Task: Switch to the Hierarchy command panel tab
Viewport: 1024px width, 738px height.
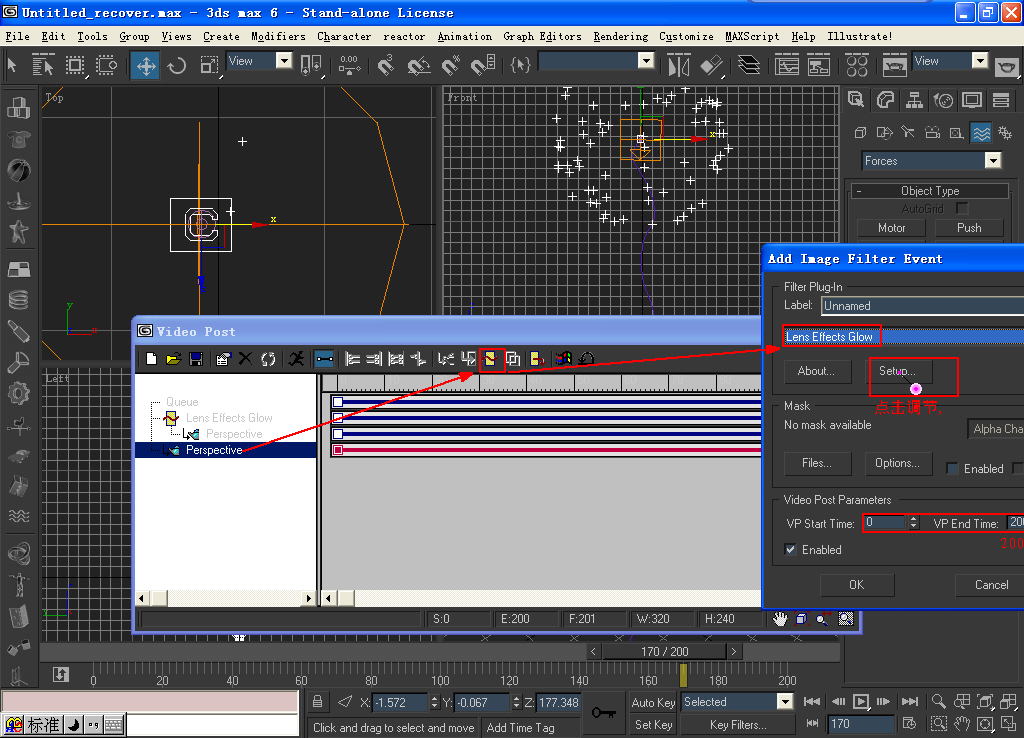Action: click(914, 100)
